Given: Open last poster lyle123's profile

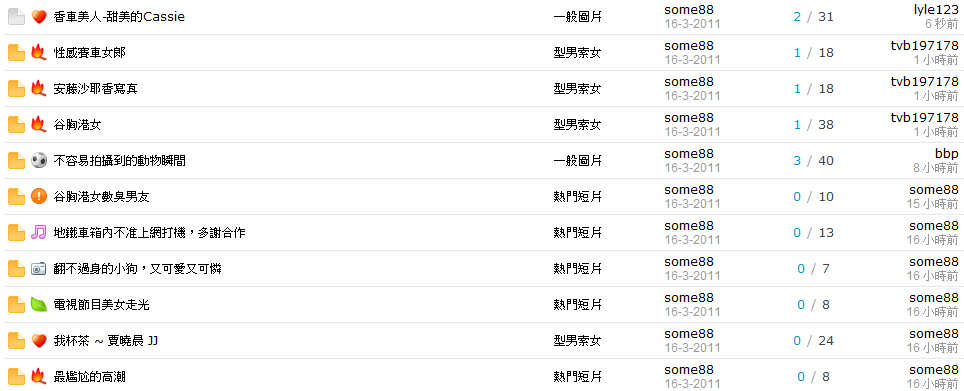Looking at the screenshot, I should (x=936, y=10).
